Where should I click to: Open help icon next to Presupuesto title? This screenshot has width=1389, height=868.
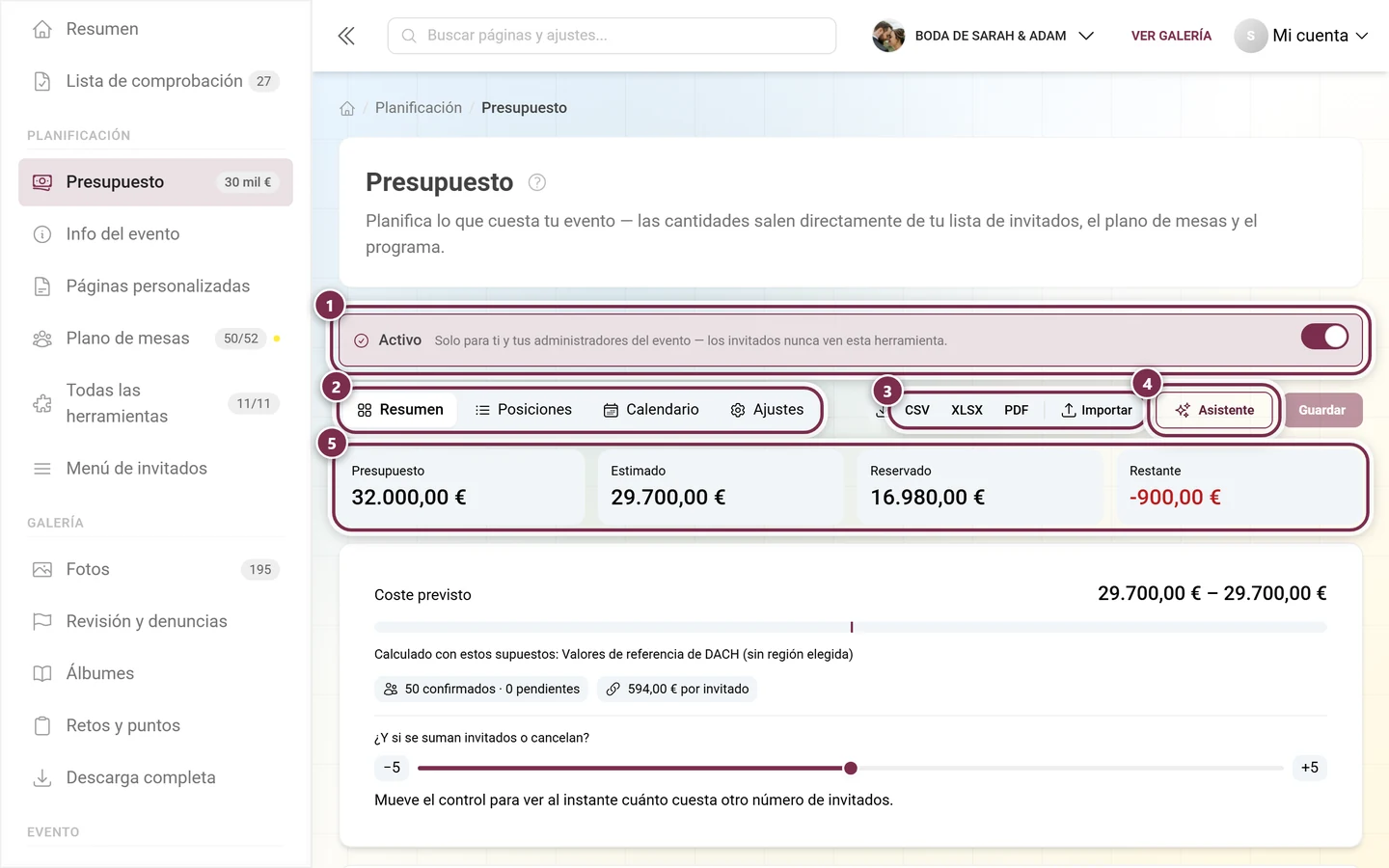point(537,182)
